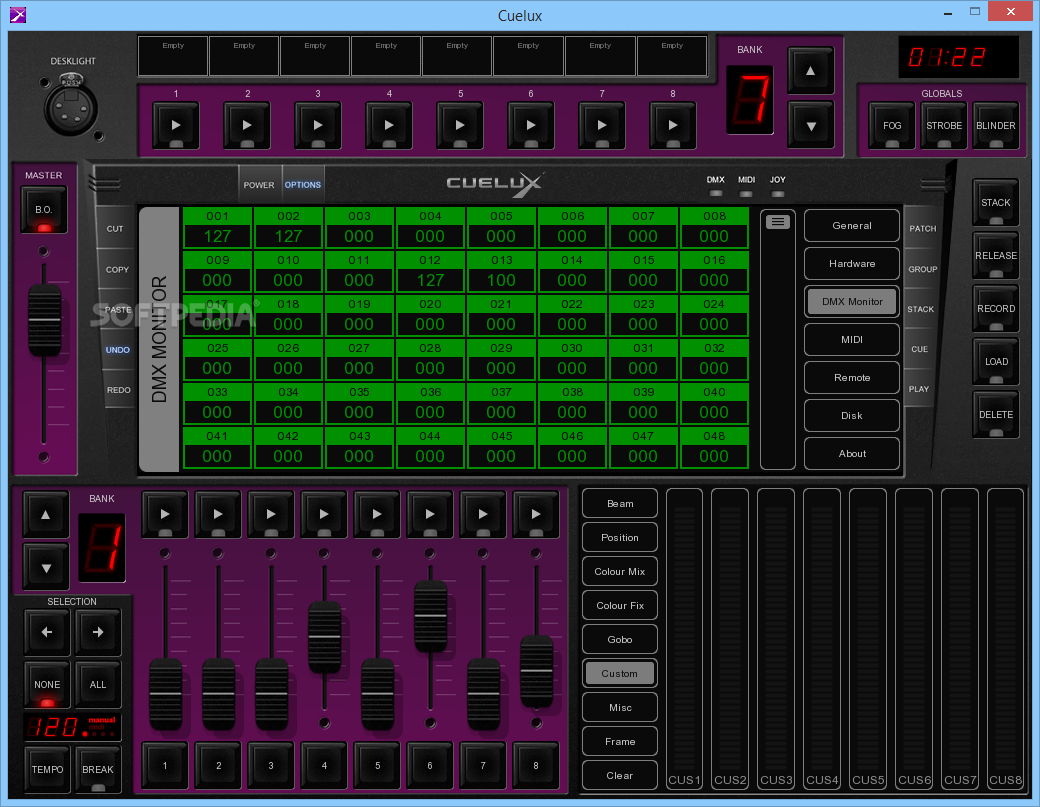Image resolution: width=1040 pixels, height=807 pixels.
Task: Open the CUE side tab
Action: point(919,349)
